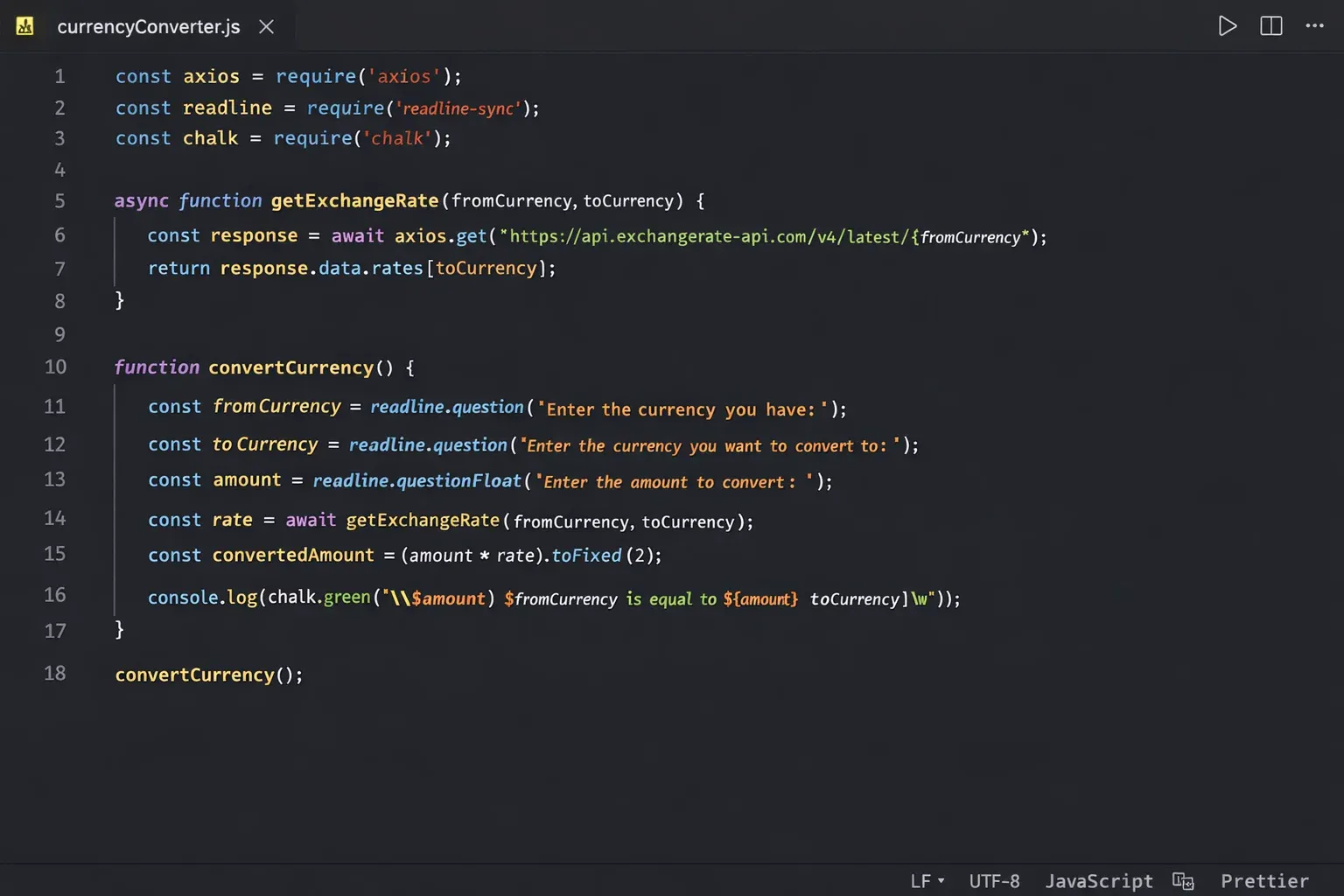Click the Split Editor icon
The width and height of the screenshot is (1344, 896).
tap(1270, 26)
